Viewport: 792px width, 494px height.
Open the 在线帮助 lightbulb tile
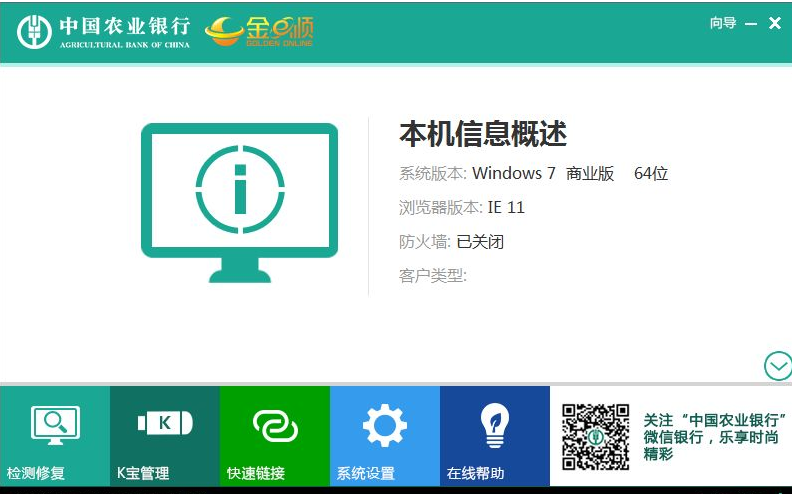click(x=495, y=436)
